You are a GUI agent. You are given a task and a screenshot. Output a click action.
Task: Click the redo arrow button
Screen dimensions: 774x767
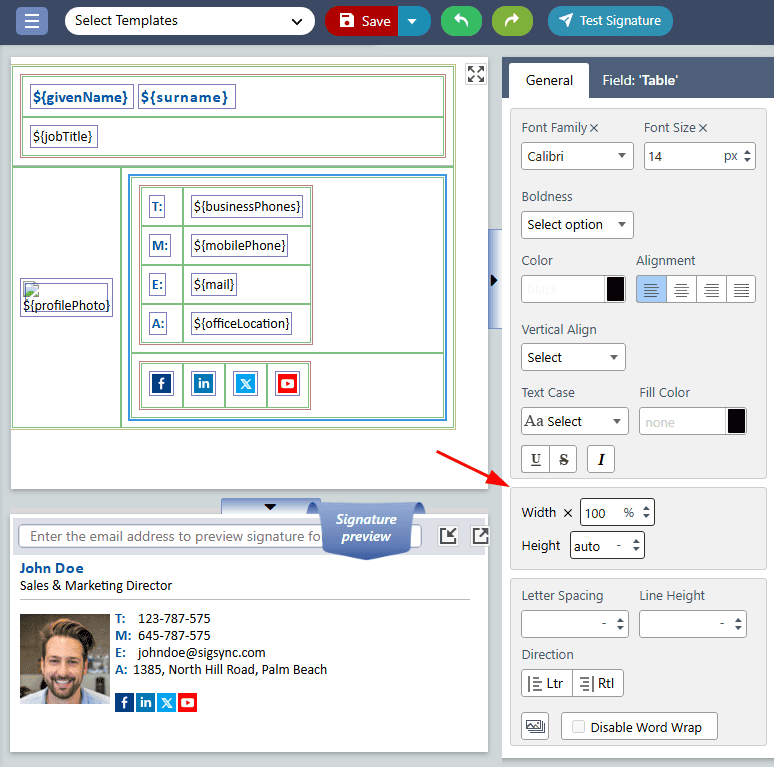tap(512, 20)
